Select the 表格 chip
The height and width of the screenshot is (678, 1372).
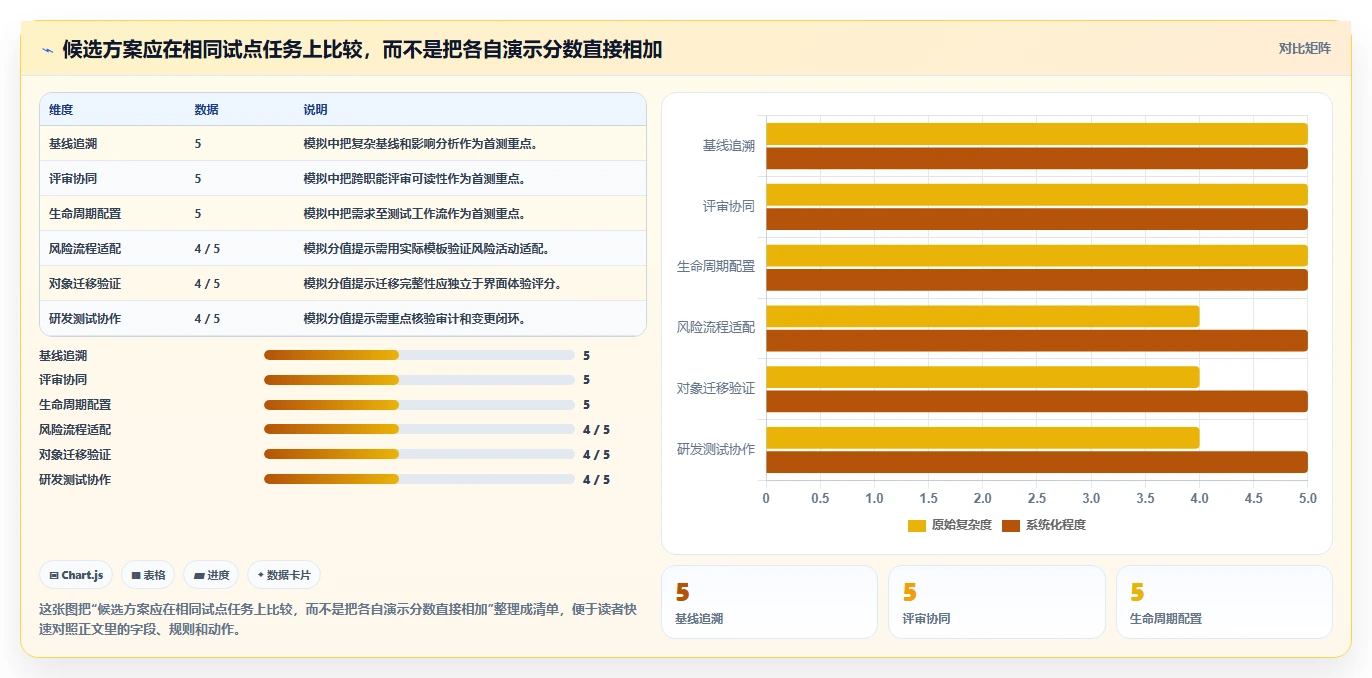148,575
